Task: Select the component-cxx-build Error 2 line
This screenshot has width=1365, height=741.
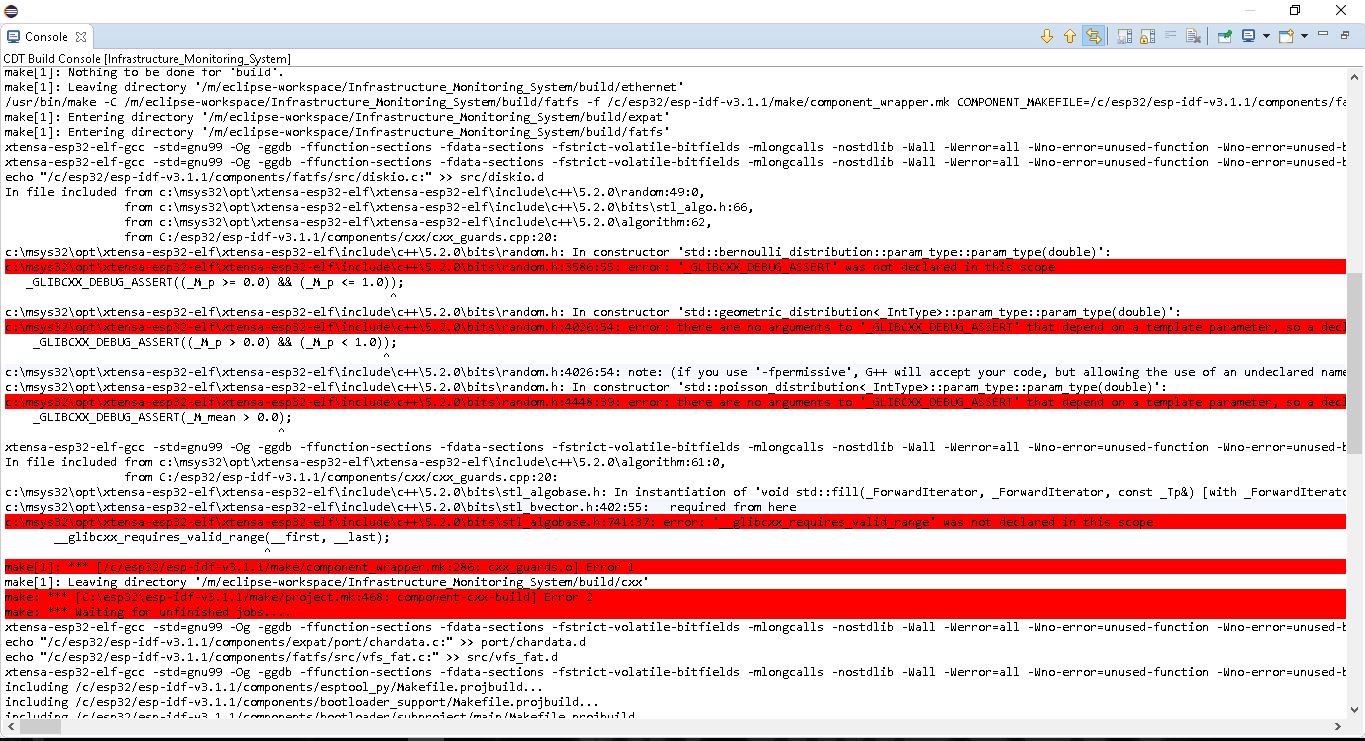Action: tap(300, 597)
